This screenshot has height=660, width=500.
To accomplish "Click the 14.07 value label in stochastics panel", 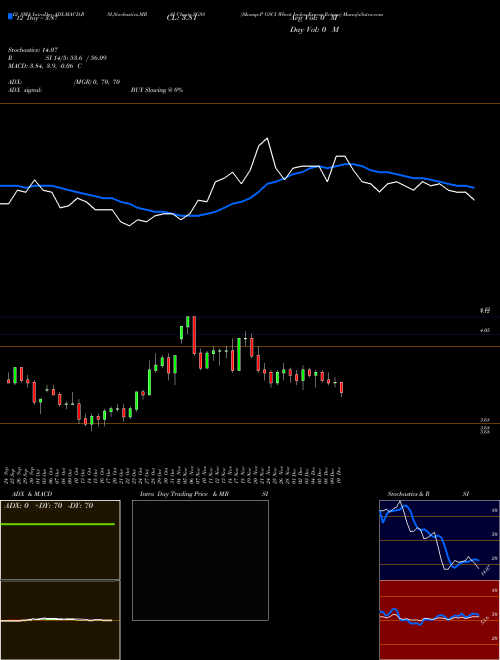I will tap(485, 572).
